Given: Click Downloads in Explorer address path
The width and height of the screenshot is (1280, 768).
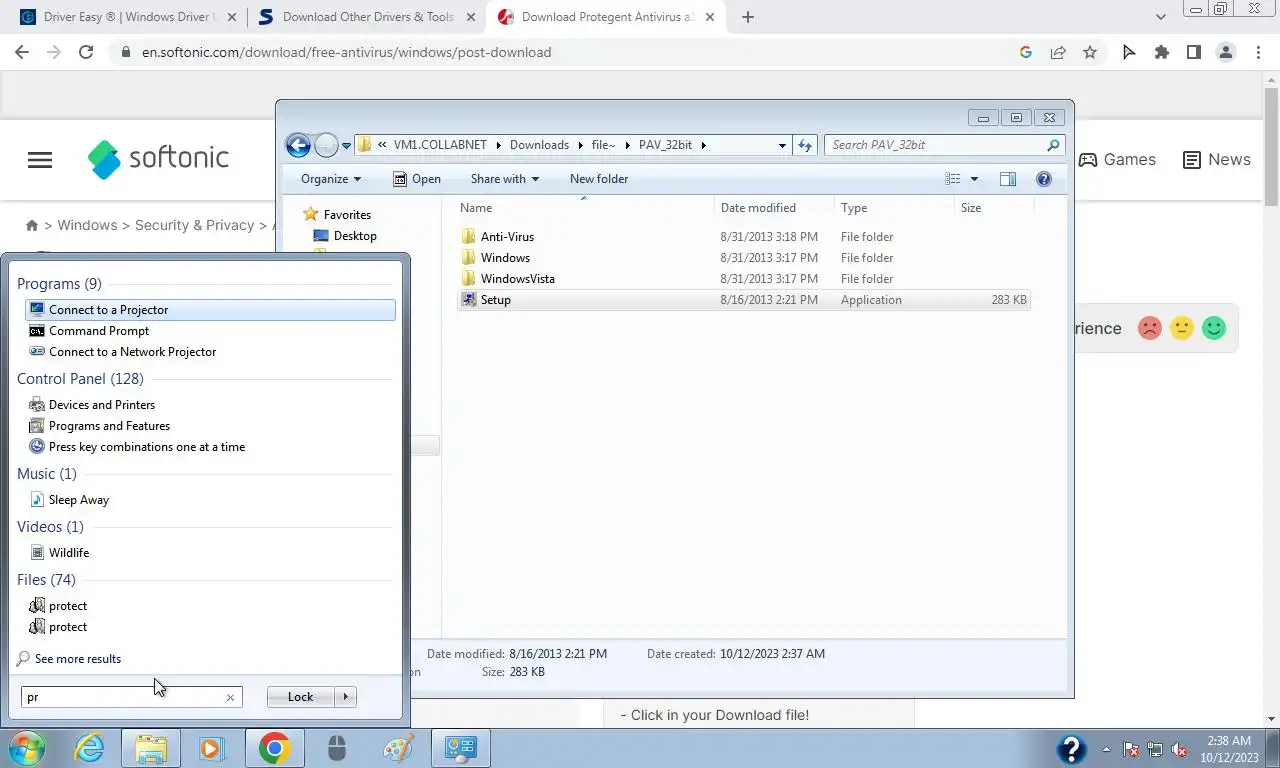Looking at the screenshot, I should 539,145.
